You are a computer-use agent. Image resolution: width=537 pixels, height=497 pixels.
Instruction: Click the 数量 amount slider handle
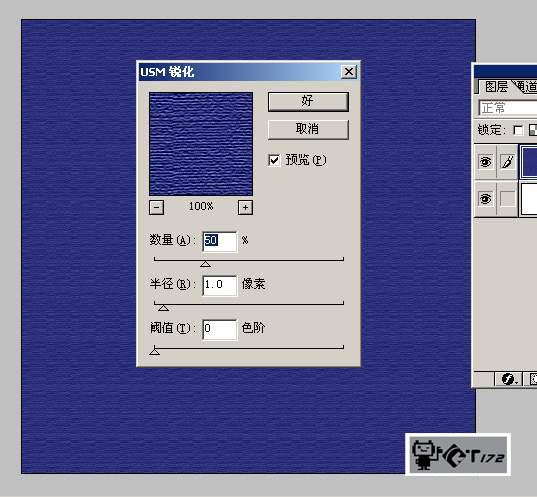(x=205, y=264)
